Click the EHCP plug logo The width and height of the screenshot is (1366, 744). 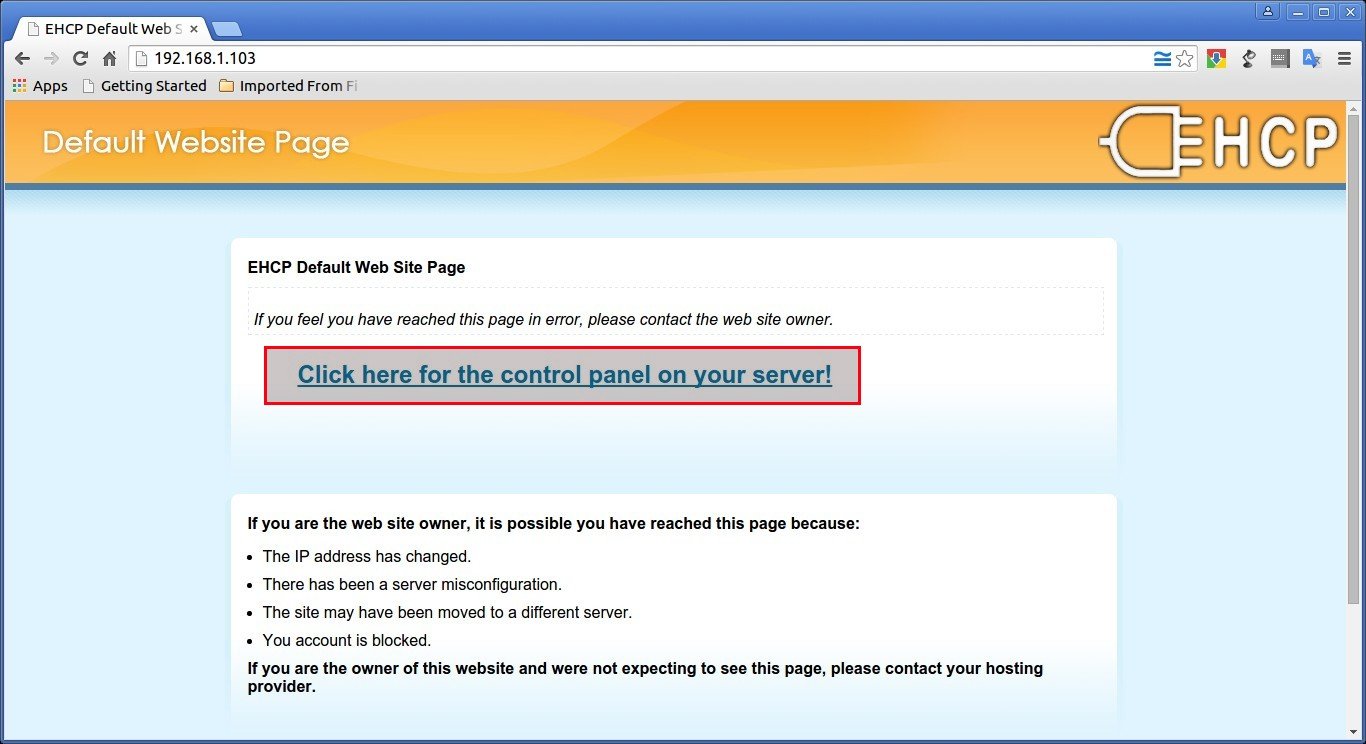[x=1219, y=142]
